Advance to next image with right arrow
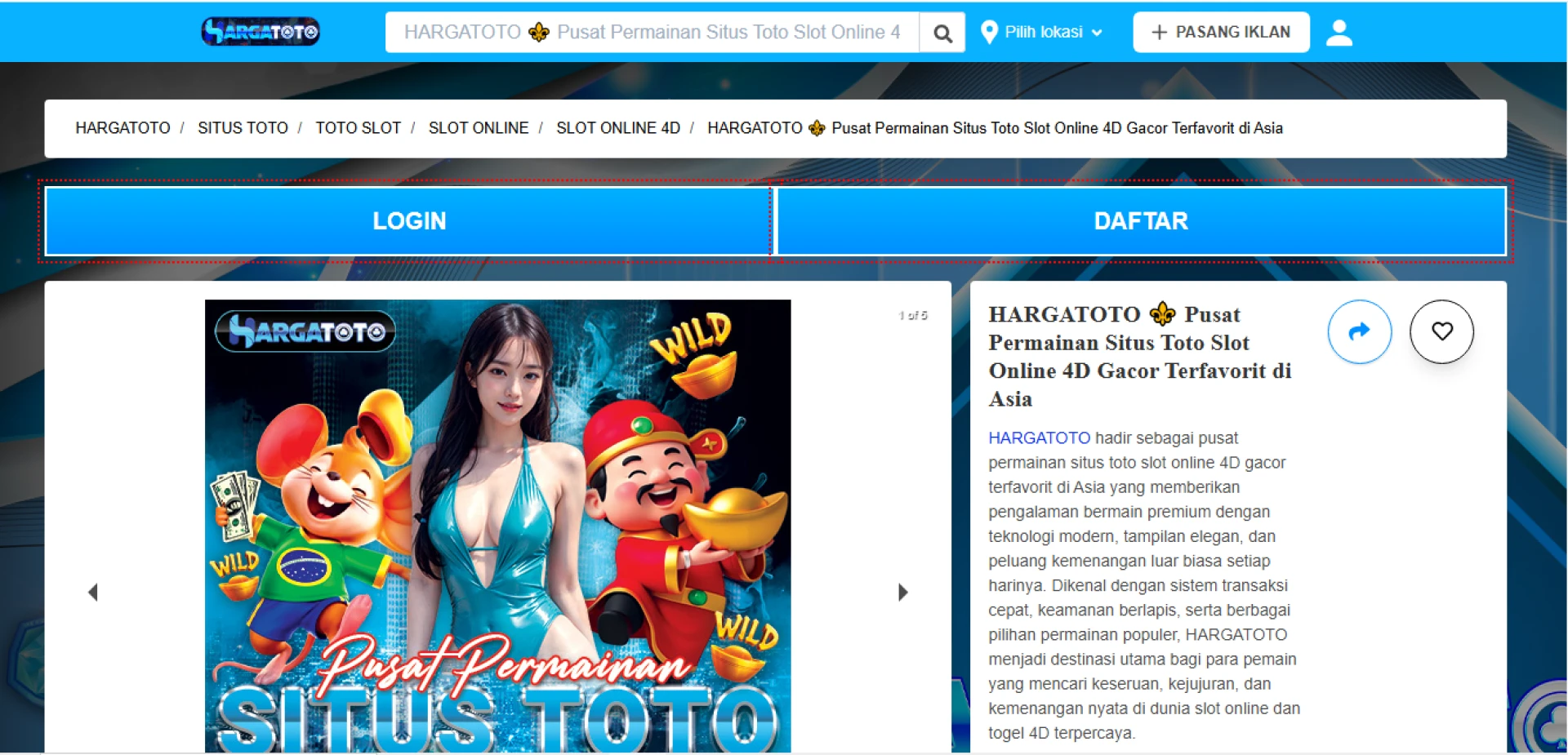 [902, 592]
